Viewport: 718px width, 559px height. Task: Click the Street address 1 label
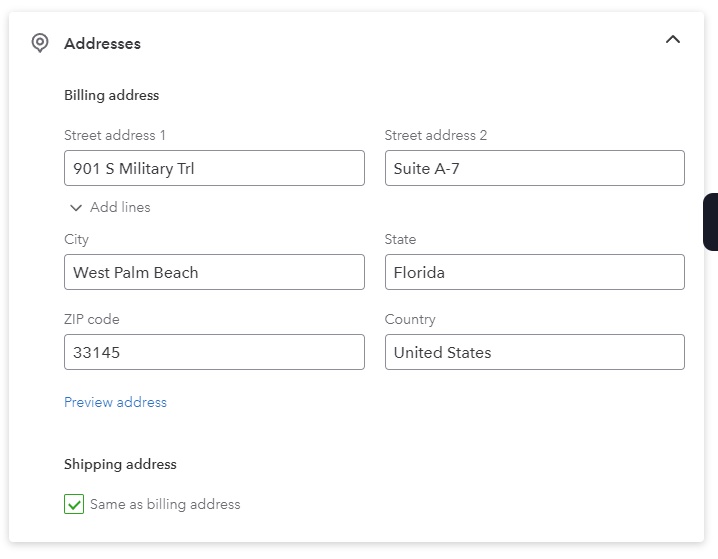(114, 135)
